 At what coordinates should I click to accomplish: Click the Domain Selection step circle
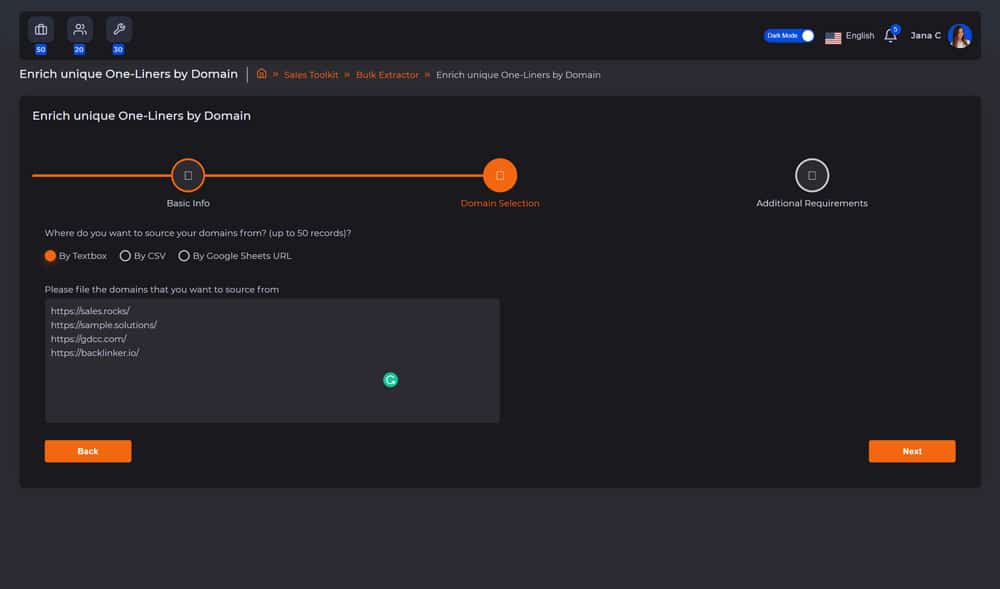(x=500, y=176)
